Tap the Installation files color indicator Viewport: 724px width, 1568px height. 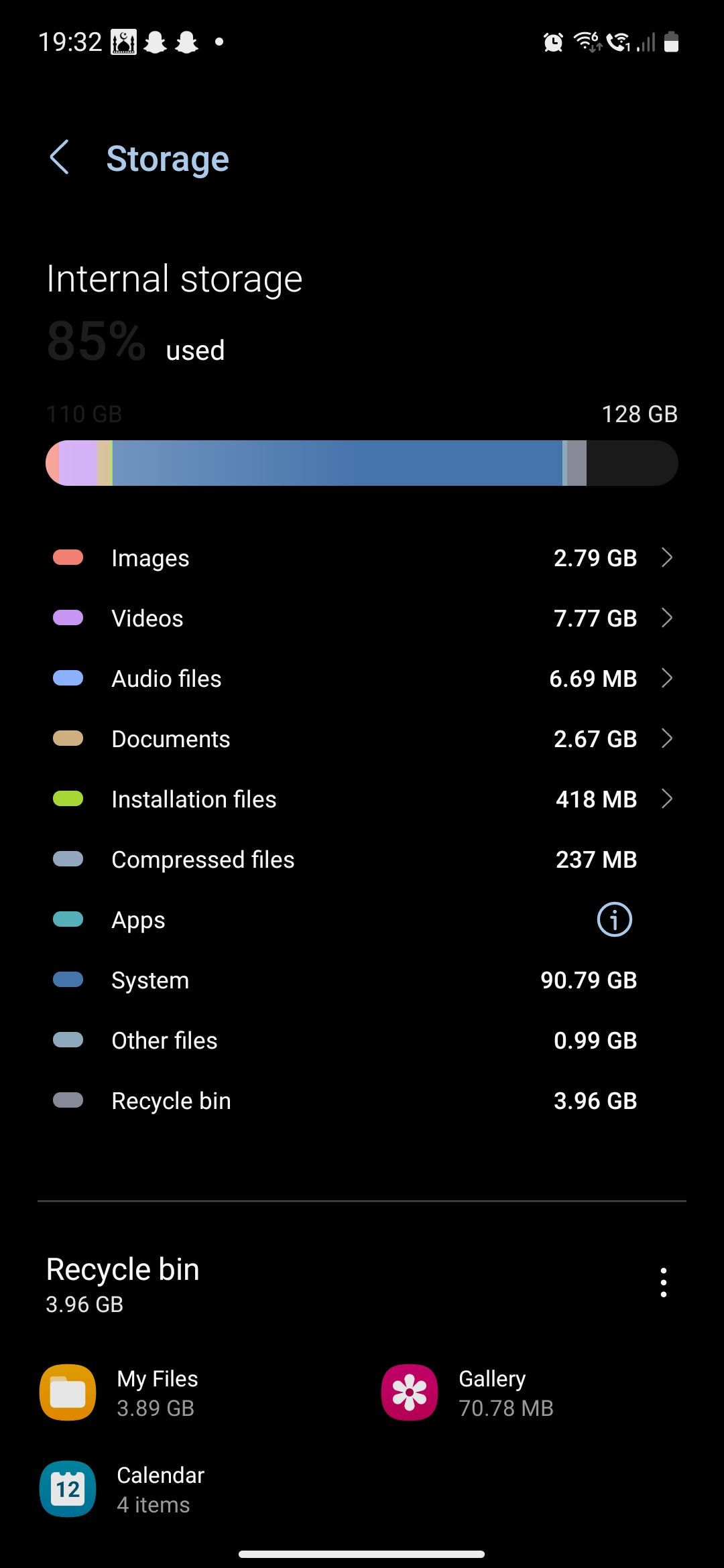click(68, 798)
